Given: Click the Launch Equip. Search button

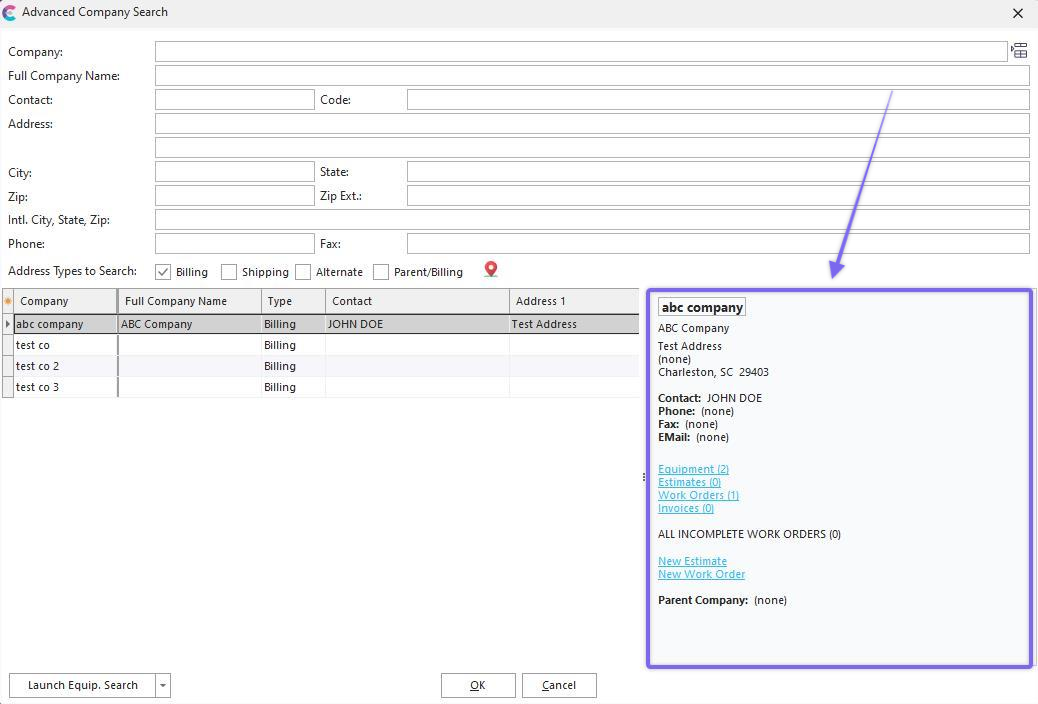Looking at the screenshot, I should 82,685.
